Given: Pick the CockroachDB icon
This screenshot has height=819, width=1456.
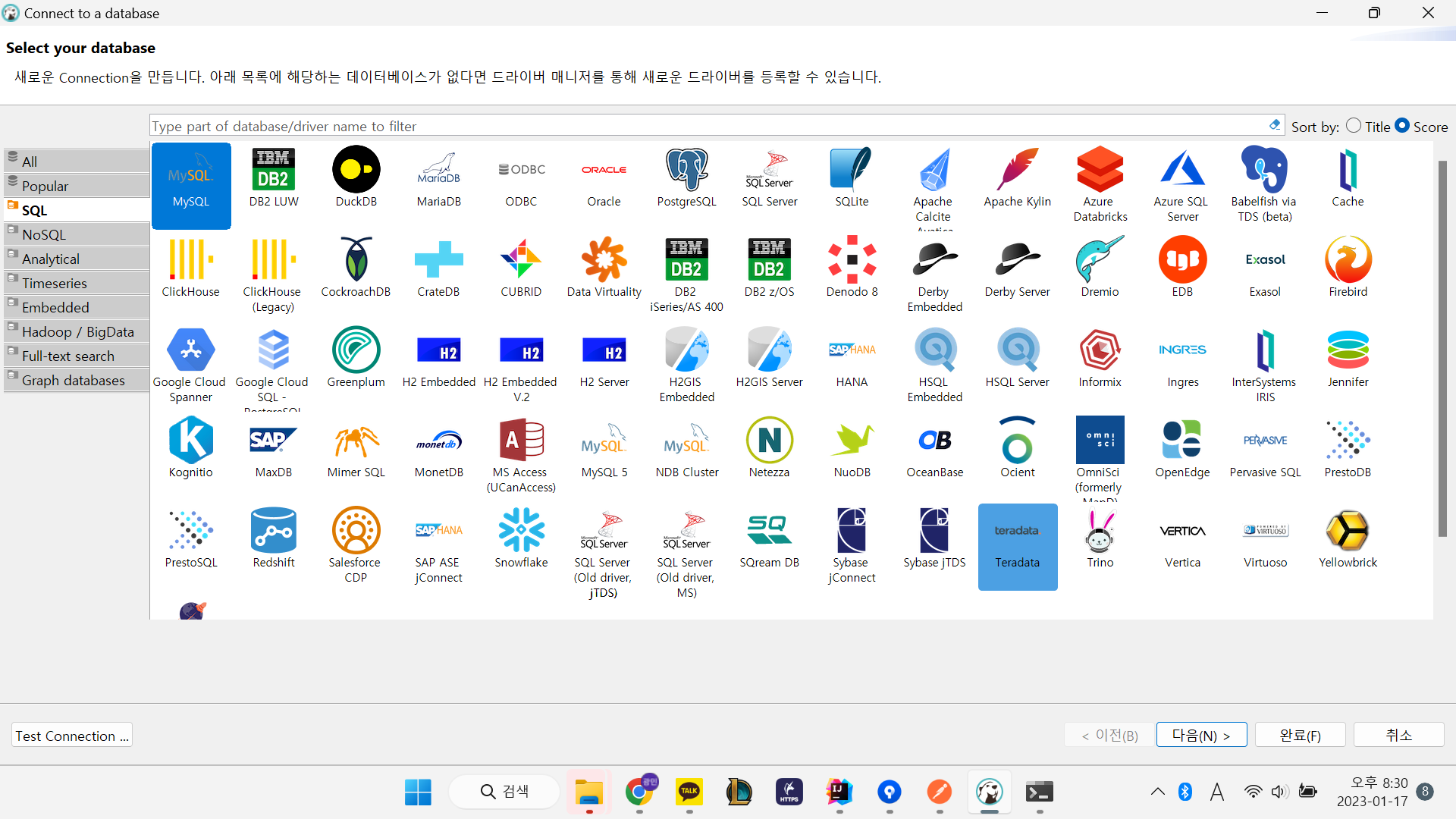Looking at the screenshot, I should [356, 260].
